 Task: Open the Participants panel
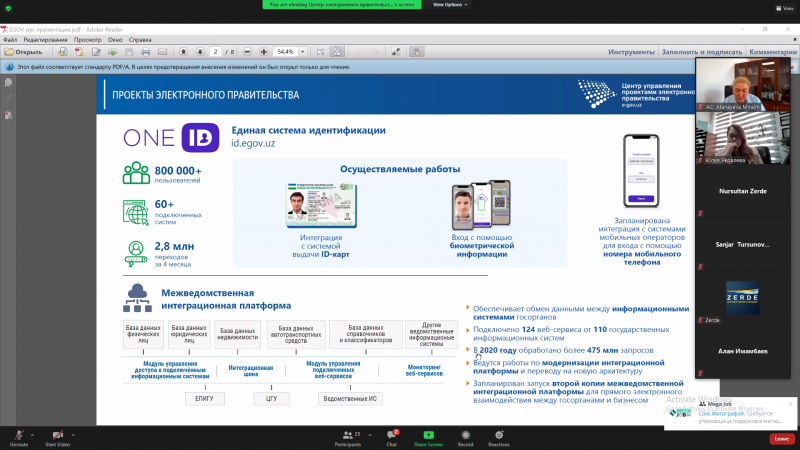point(348,438)
